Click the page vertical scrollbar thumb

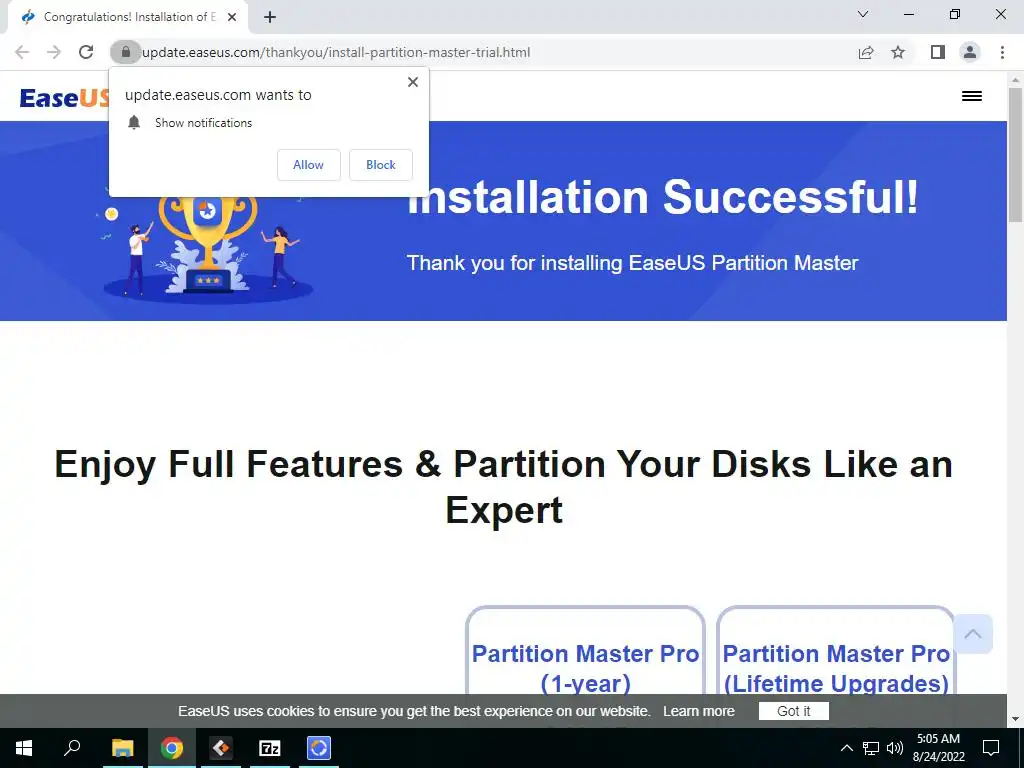pos(1016,154)
